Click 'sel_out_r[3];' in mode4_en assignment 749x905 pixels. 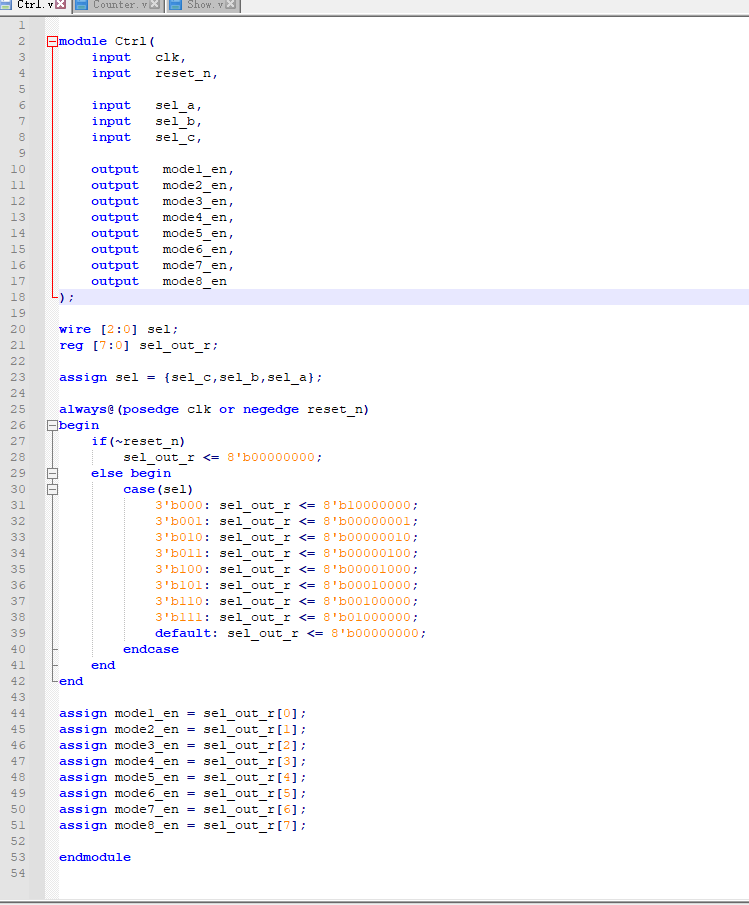tap(254, 761)
